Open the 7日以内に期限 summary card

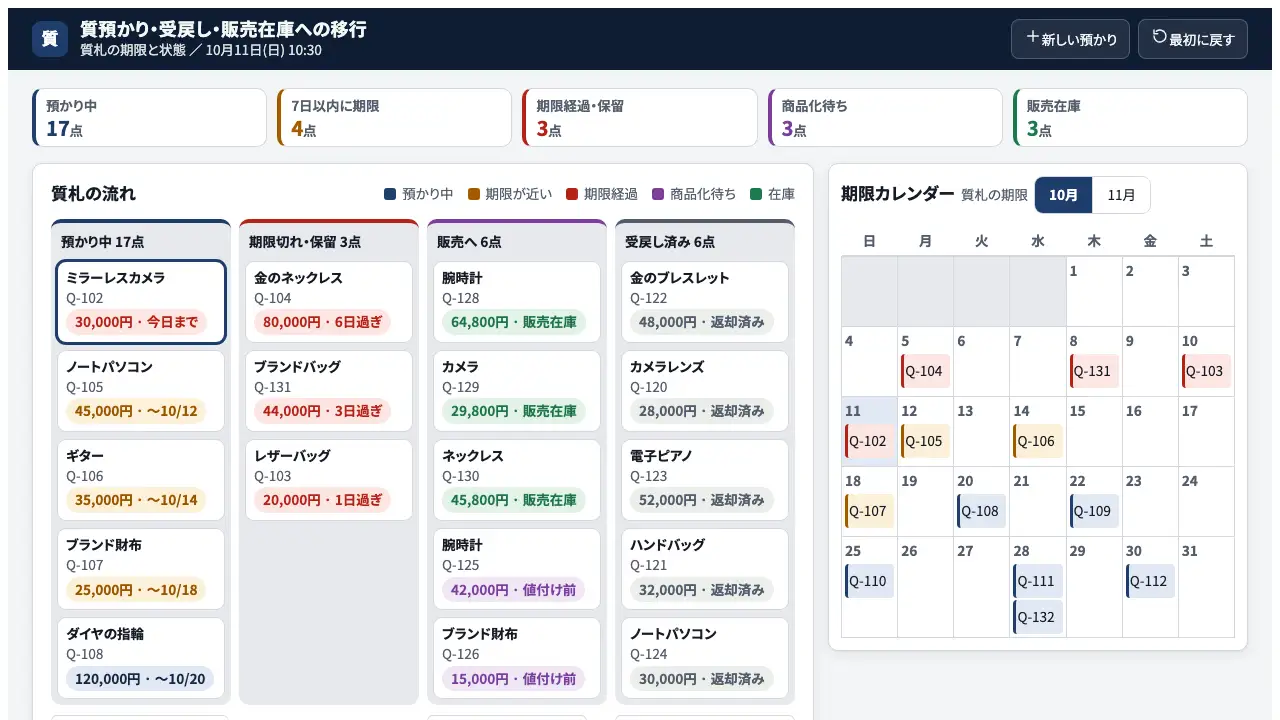pos(395,118)
